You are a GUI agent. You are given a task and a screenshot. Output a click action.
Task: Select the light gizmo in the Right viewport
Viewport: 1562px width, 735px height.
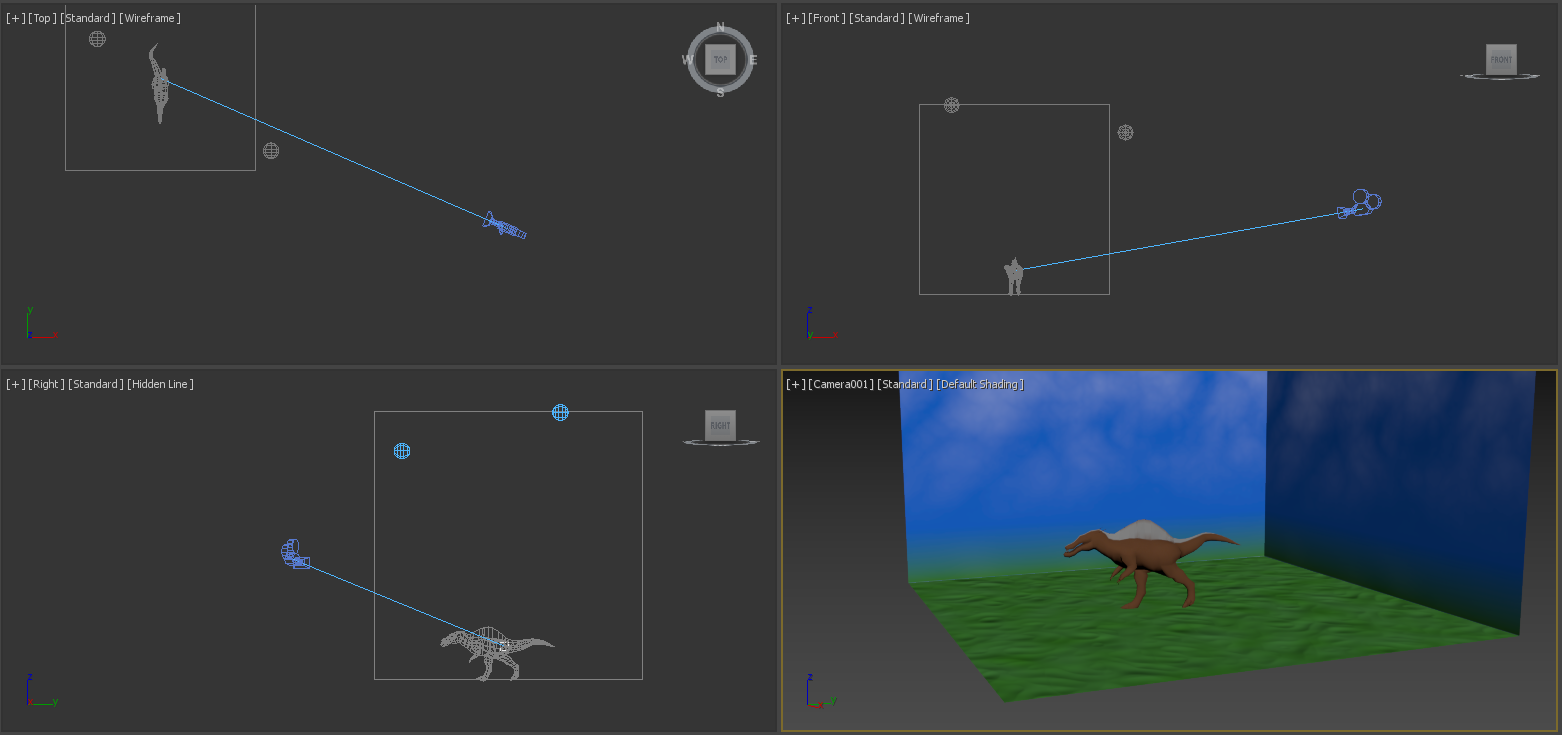[402, 451]
